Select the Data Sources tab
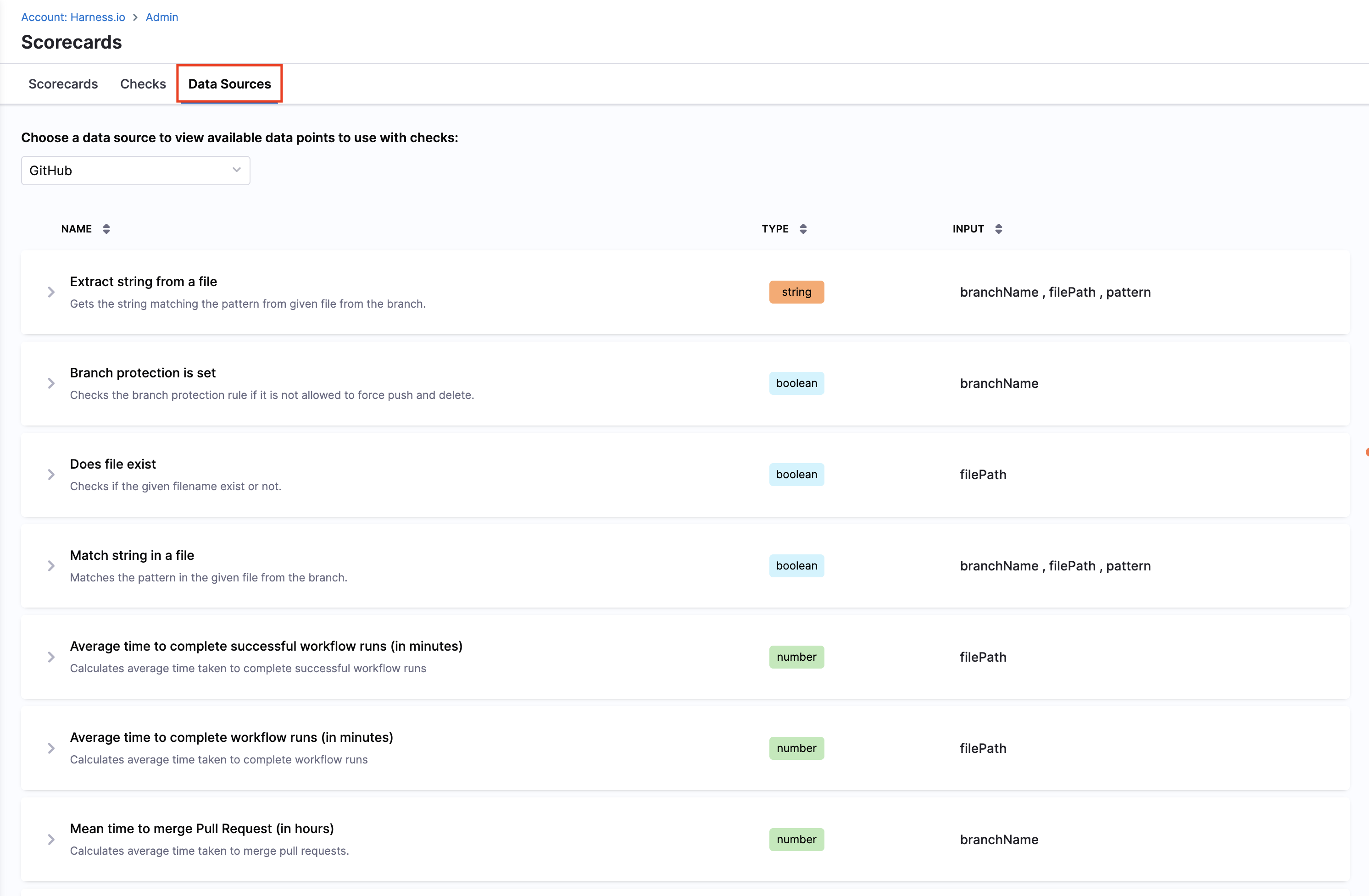Image resolution: width=1369 pixels, height=896 pixels. pyautogui.click(x=229, y=84)
